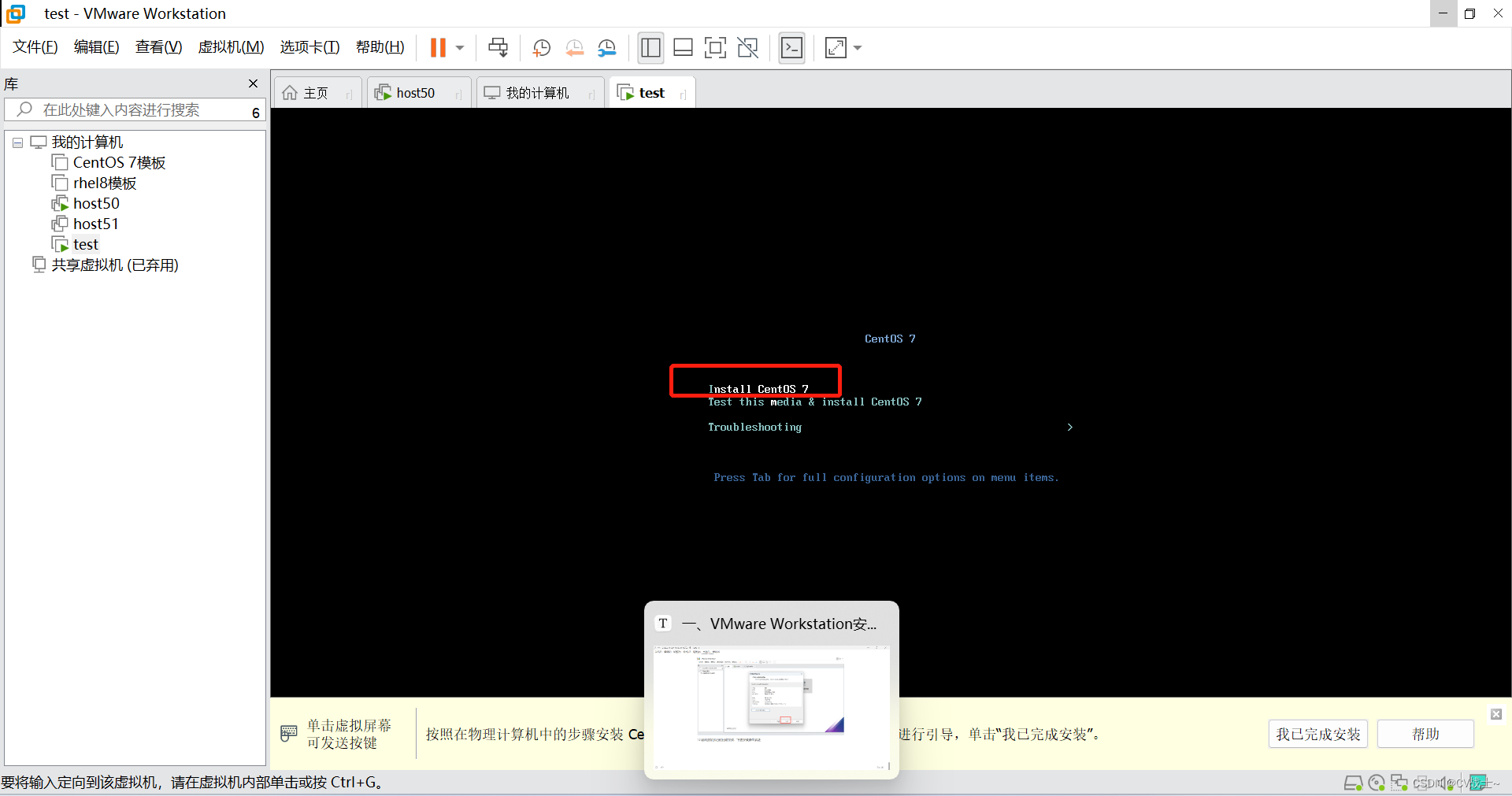Close the library panel with X
The image size is (1512, 796).
(x=253, y=83)
